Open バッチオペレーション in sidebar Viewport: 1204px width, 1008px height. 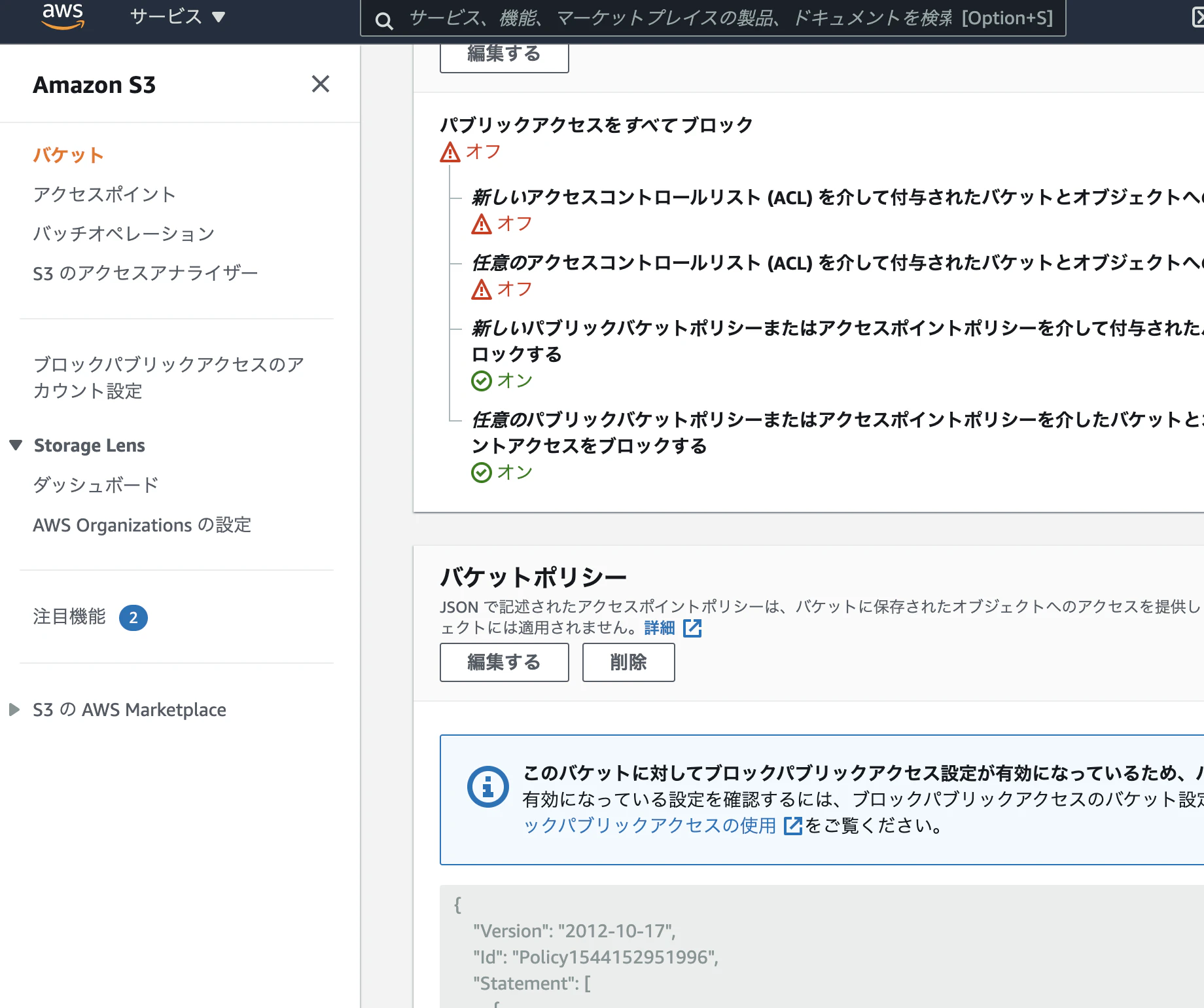(124, 234)
